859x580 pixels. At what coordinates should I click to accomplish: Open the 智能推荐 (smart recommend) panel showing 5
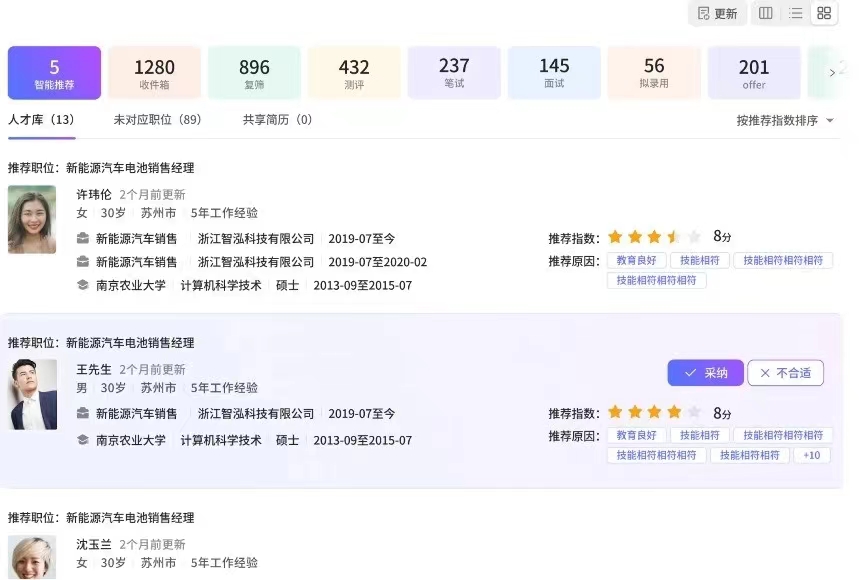tap(54, 72)
